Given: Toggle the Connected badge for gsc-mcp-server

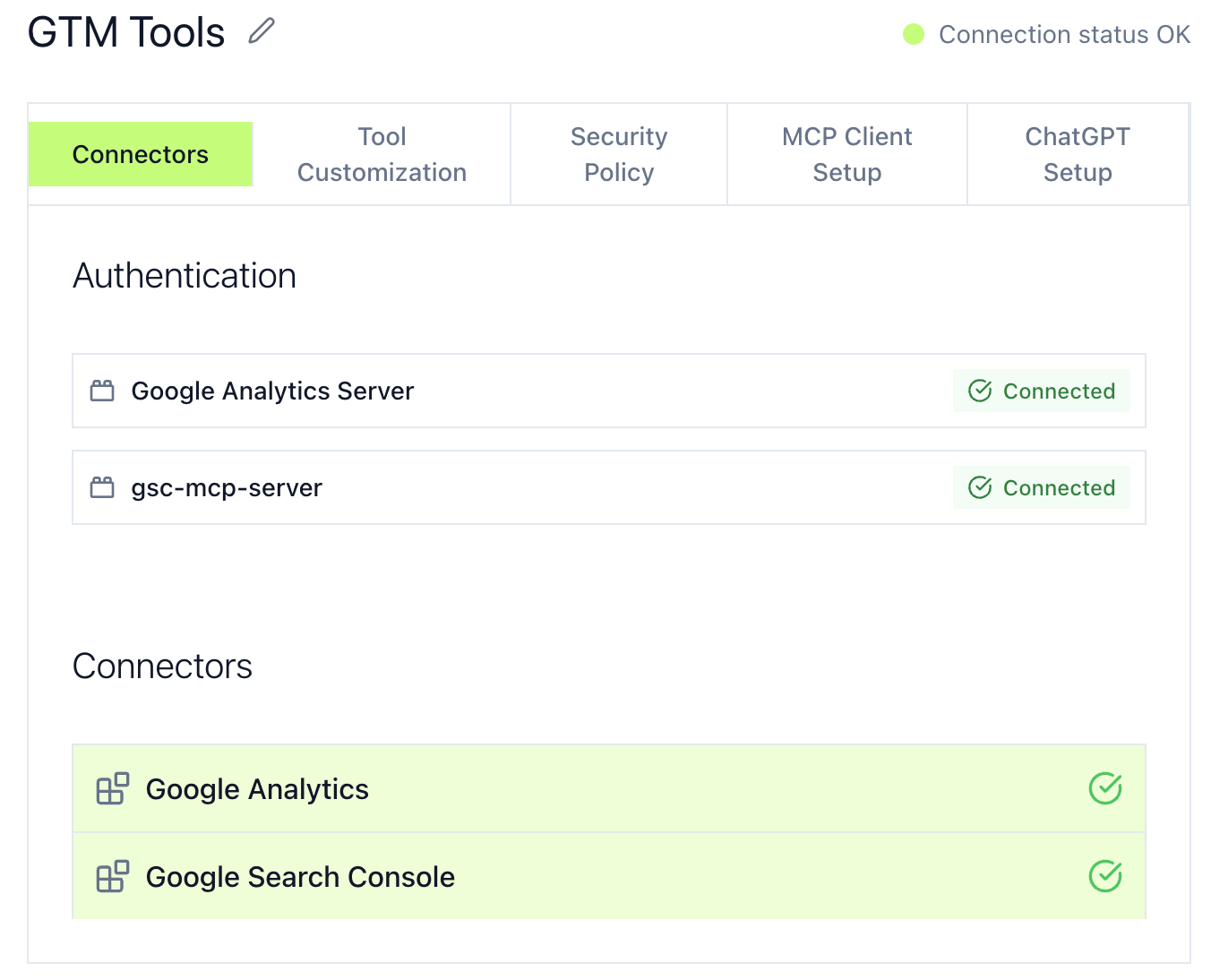Looking at the screenshot, I should 1042,487.
